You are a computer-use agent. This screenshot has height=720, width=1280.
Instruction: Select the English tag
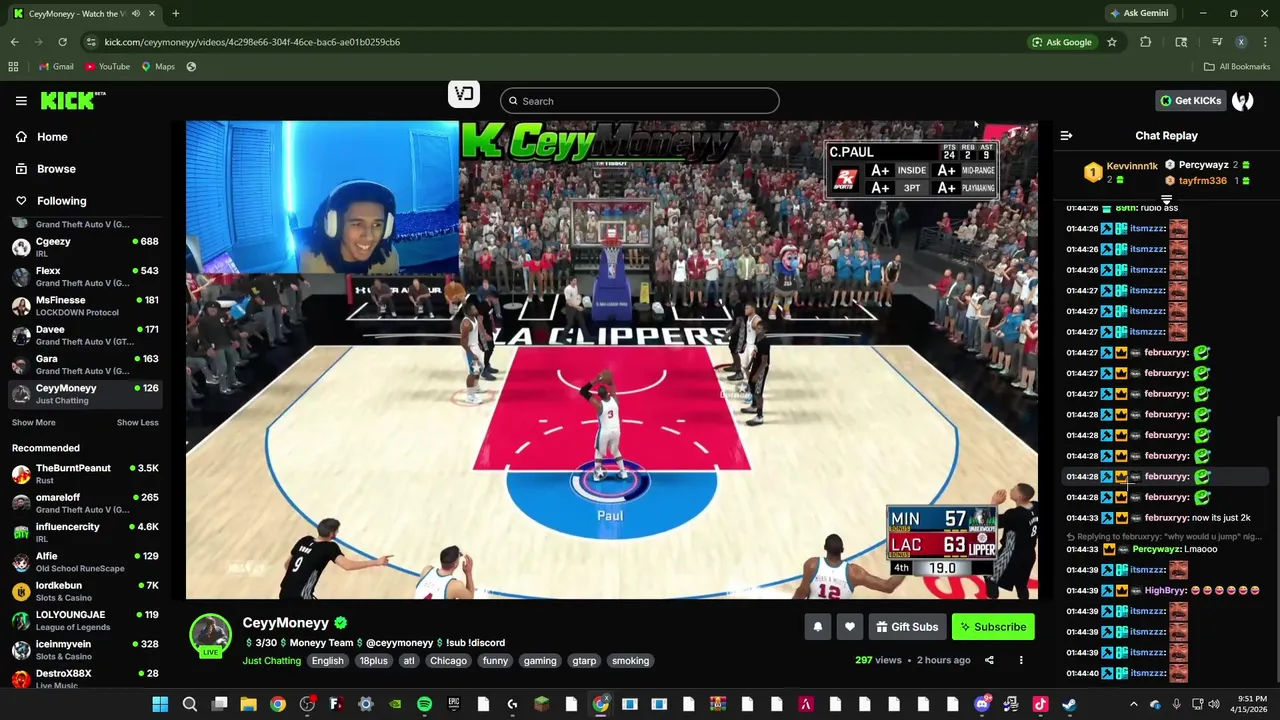tap(327, 661)
